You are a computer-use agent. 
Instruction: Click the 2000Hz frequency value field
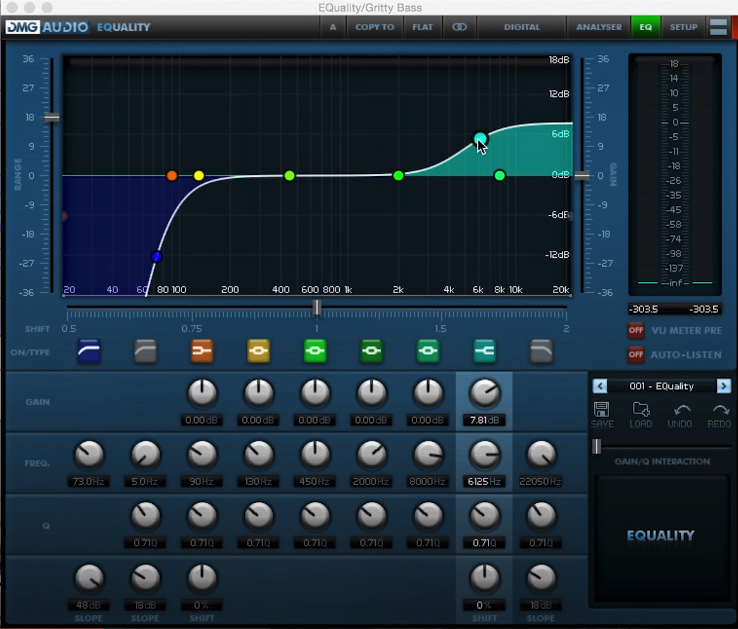click(x=371, y=482)
